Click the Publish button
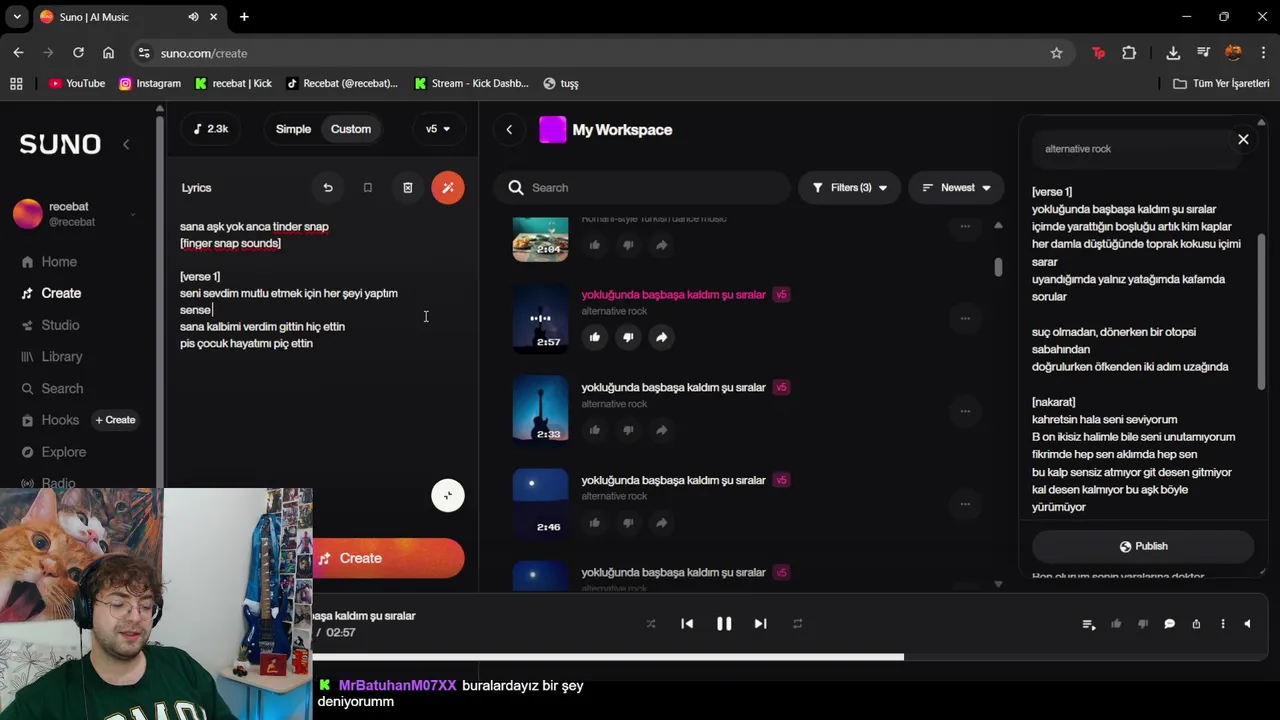1280x720 pixels. click(1143, 546)
